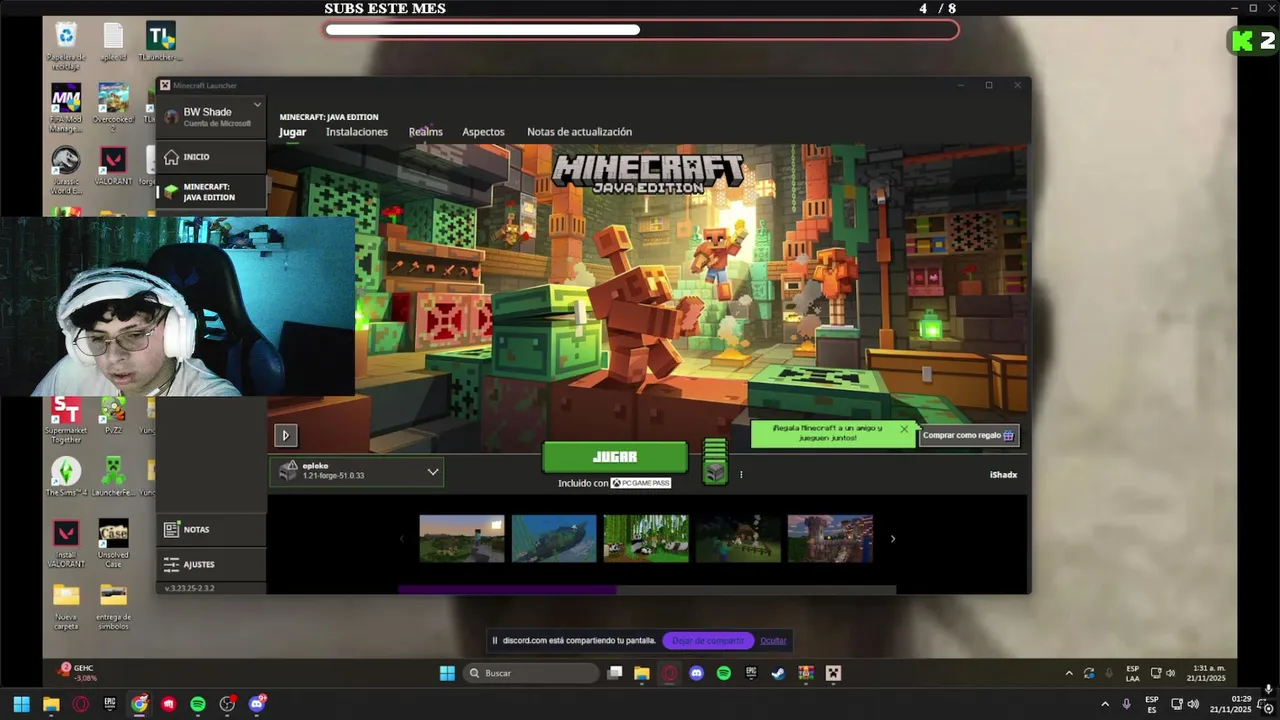
Task: Click Comprar como regalo button
Action: click(x=968, y=435)
